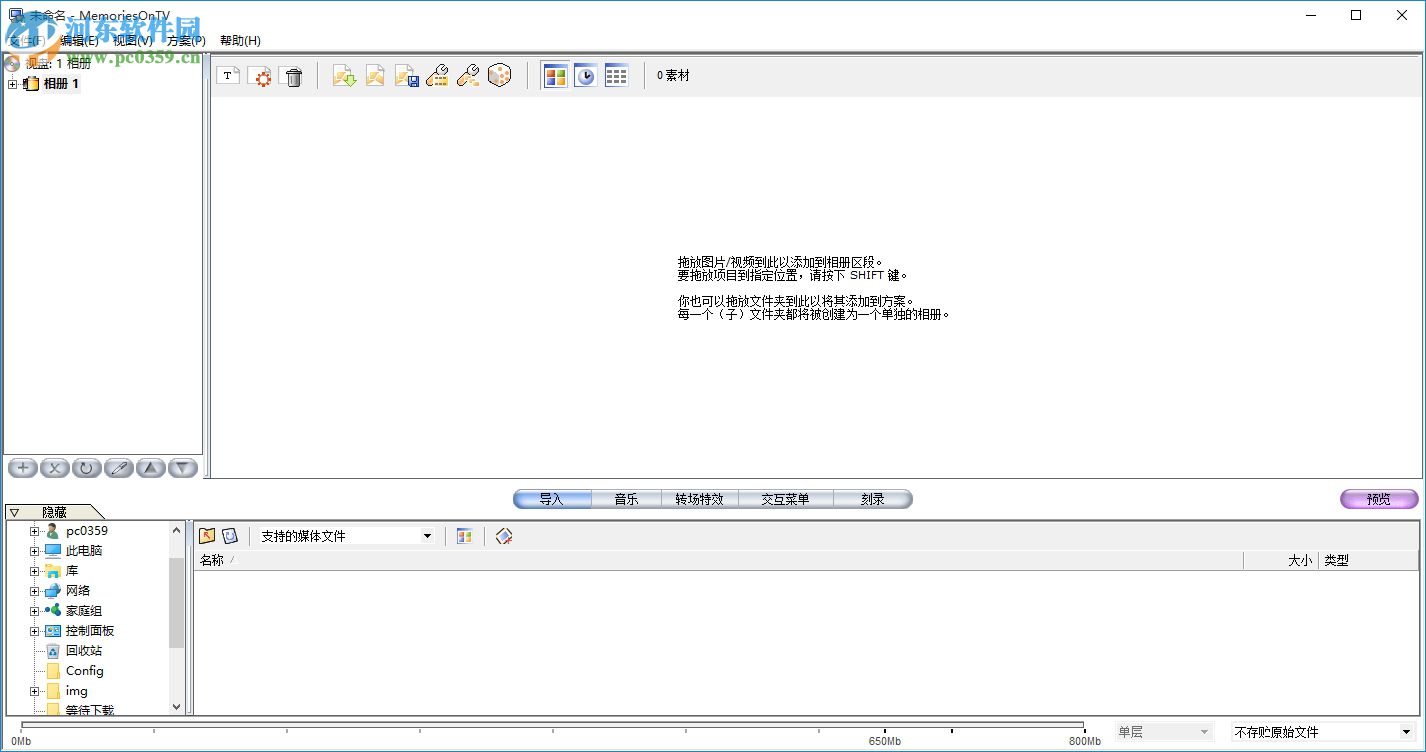
Task: Click the pc0359 user icon in the tree
Action: pyautogui.click(x=53, y=531)
